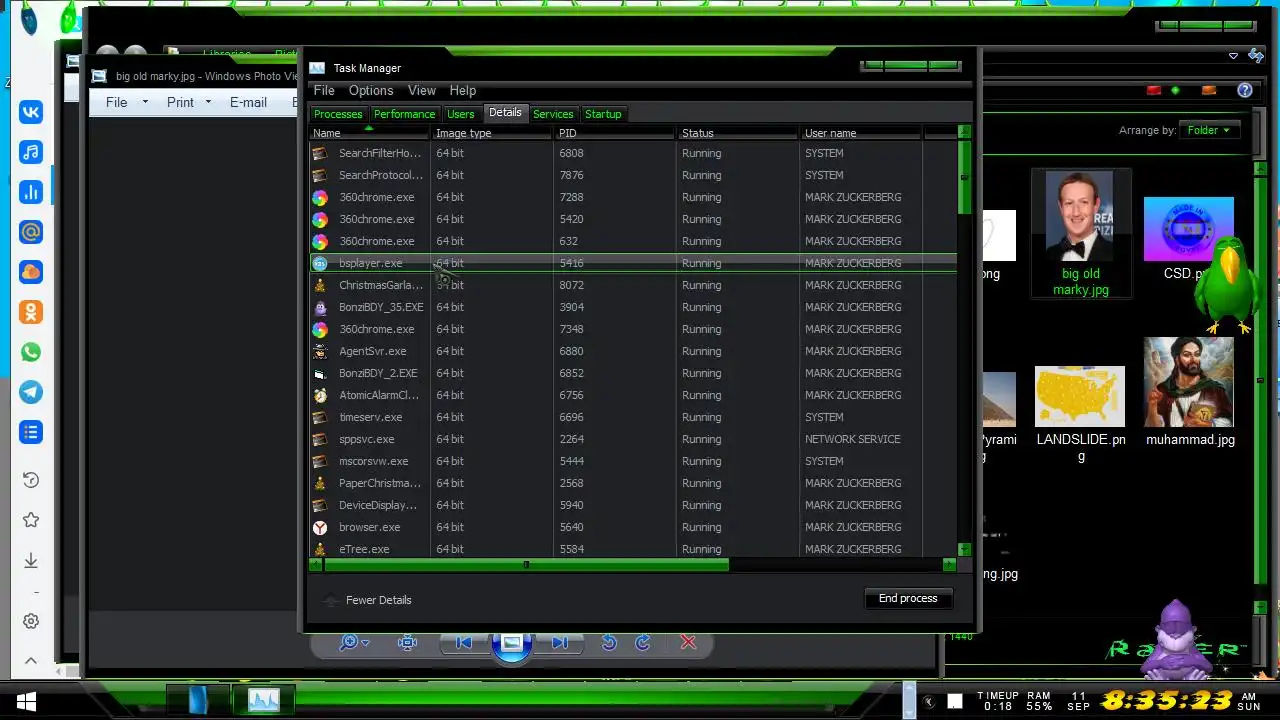Open the history clock sidebar icon
The width and height of the screenshot is (1280, 720).
[31, 480]
